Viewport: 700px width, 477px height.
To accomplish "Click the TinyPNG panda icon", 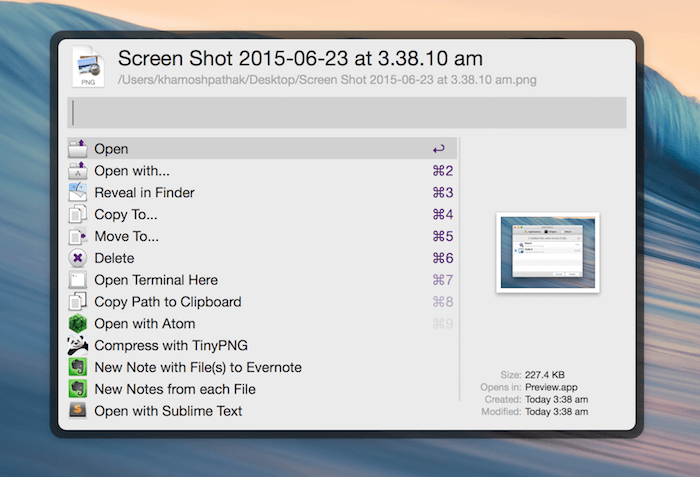I will coord(78,345).
